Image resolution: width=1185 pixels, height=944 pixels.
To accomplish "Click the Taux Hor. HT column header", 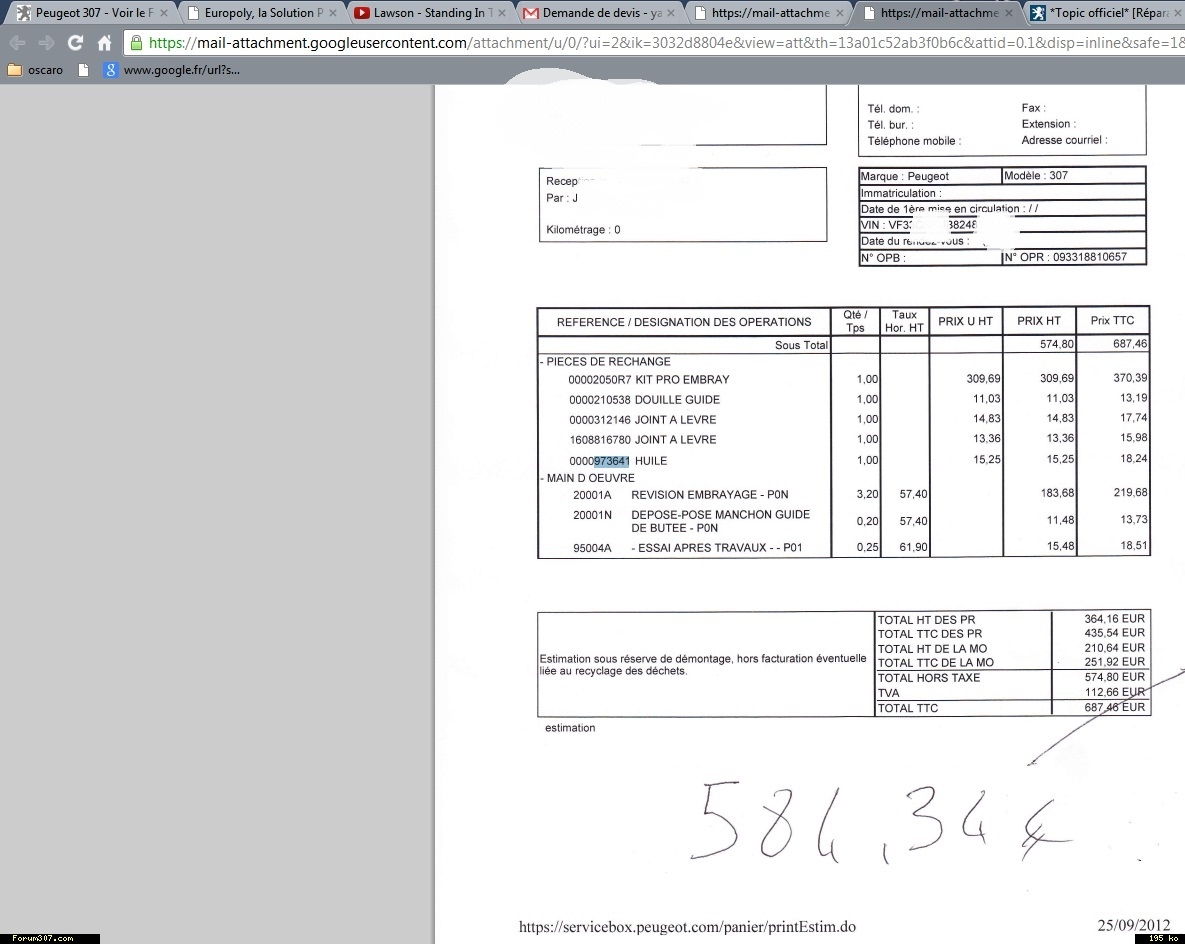I will coord(904,321).
